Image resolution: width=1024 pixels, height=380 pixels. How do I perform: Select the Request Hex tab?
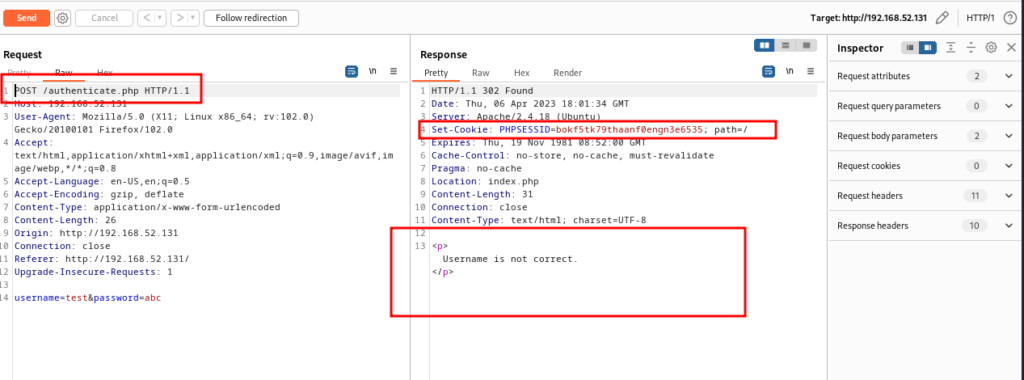pyautogui.click(x=104, y=72)
